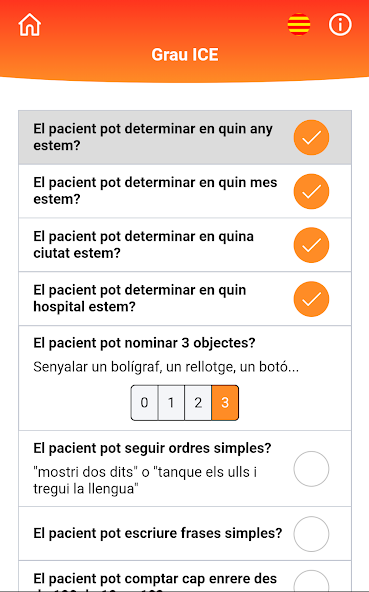Switch language via Catalan flag icon
Screen dimensions: 369x592
click(x=299, y=25)
